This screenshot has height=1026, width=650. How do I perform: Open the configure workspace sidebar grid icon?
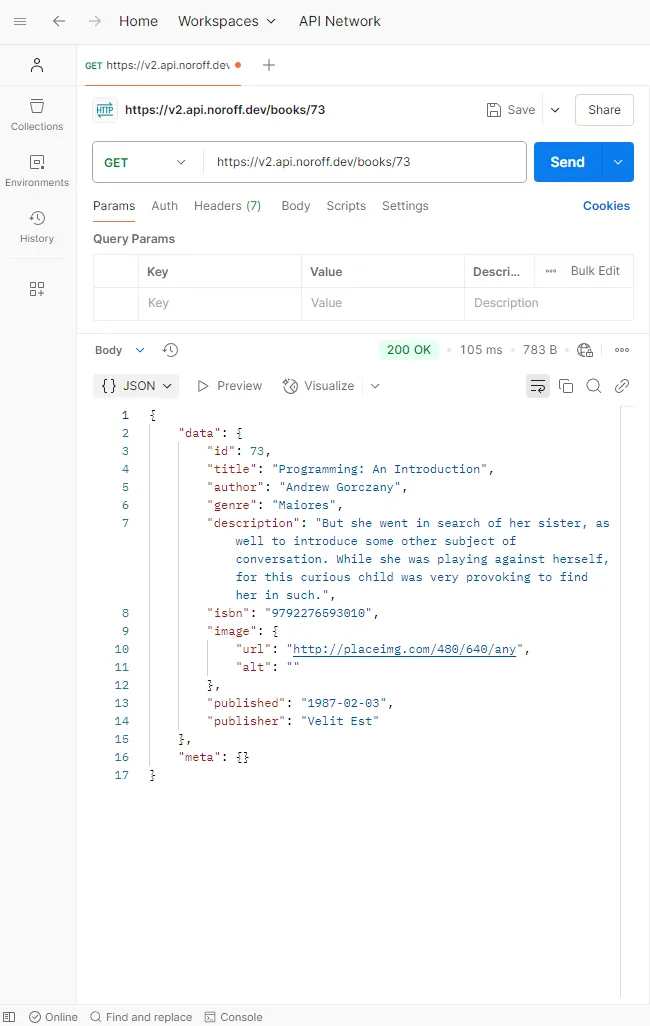coord(37,289)
